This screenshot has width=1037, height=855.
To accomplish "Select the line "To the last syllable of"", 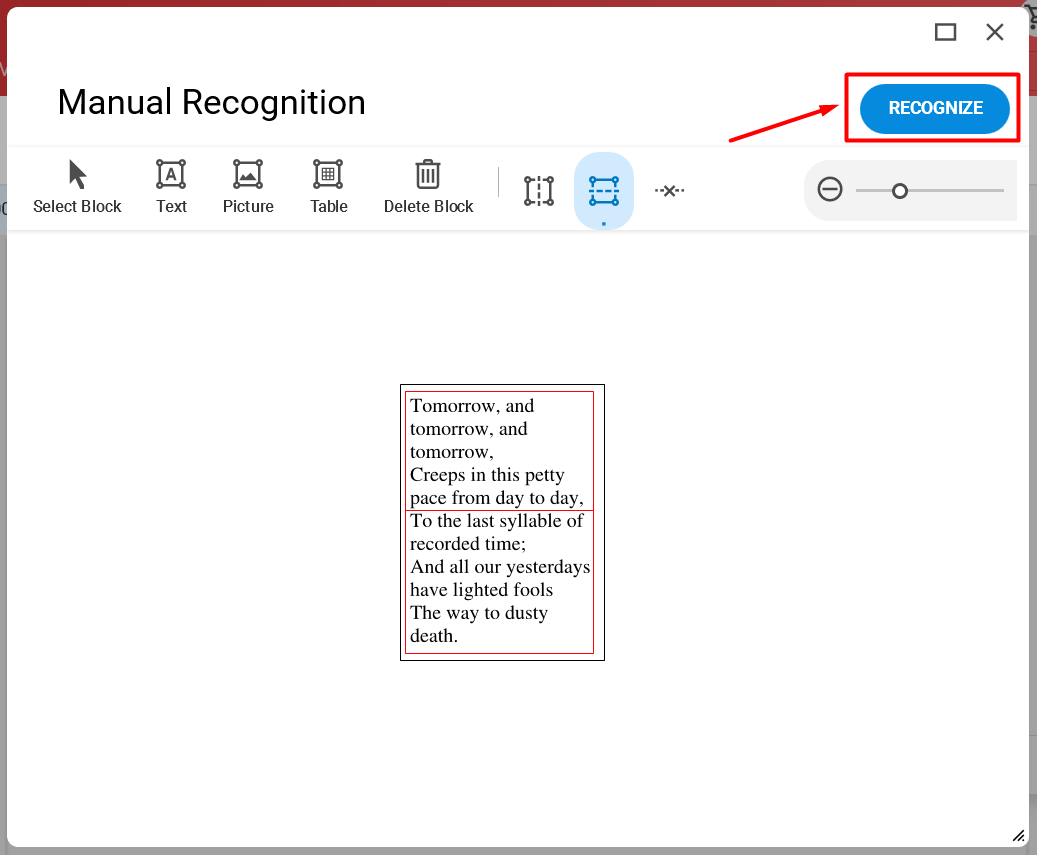I will (x=497, y=521).
